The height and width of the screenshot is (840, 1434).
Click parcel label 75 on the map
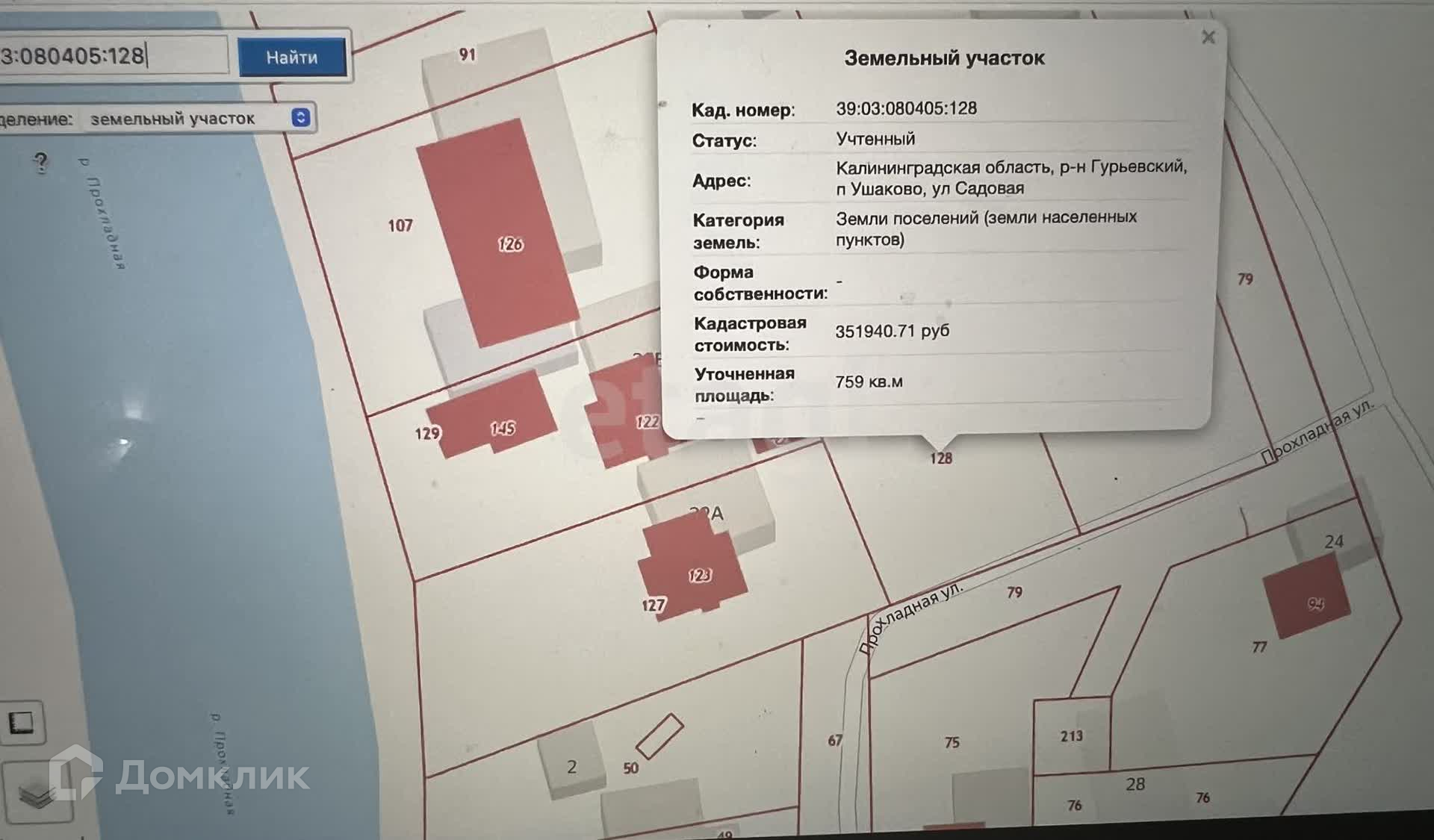point(952,742)
